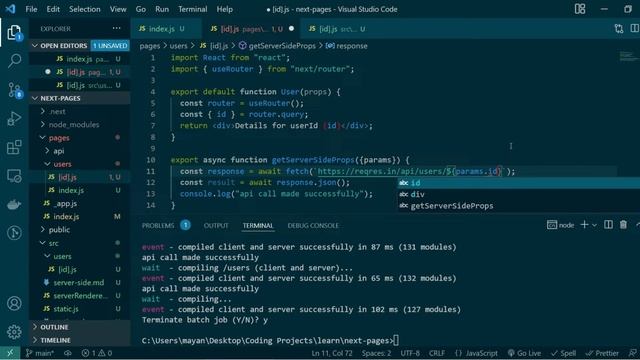Collapse the pages folder
The height and width of the screenshot is (360, 640).
tap(59, 138)
